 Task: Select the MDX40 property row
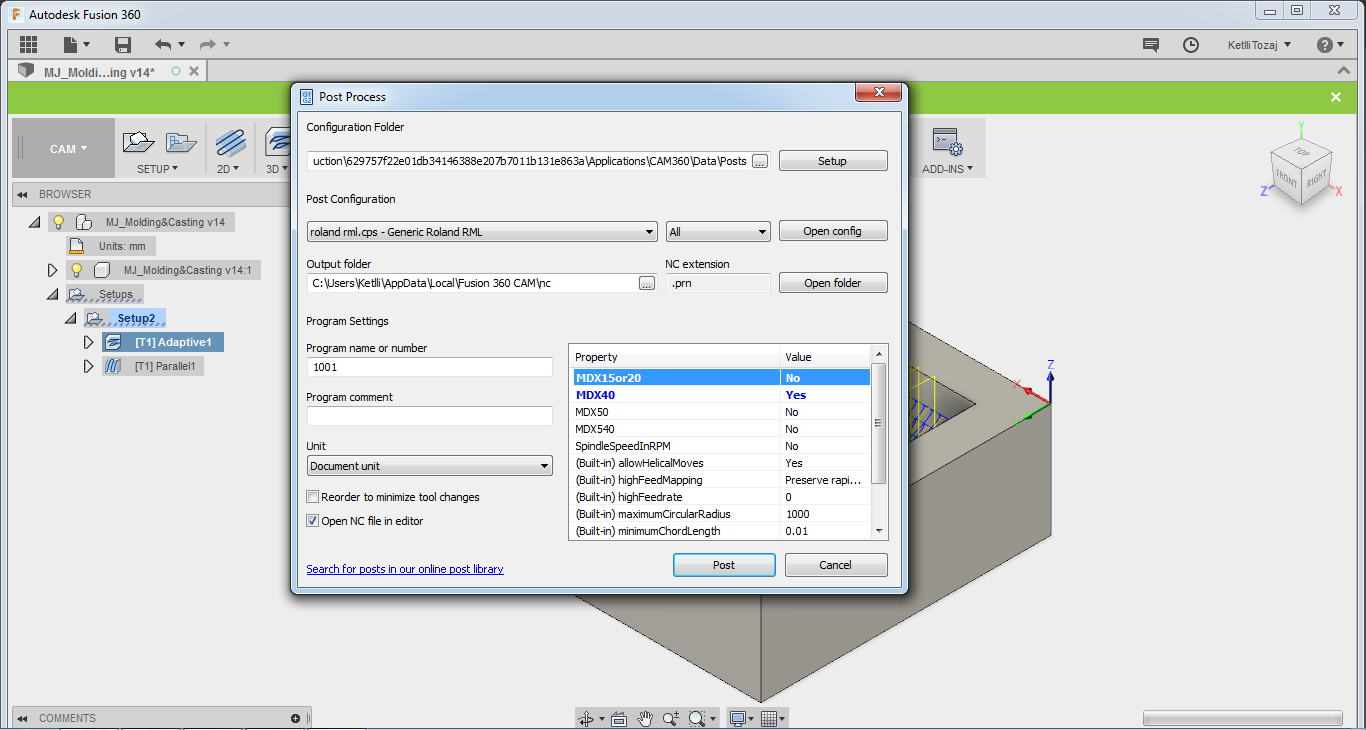point(720,395)
